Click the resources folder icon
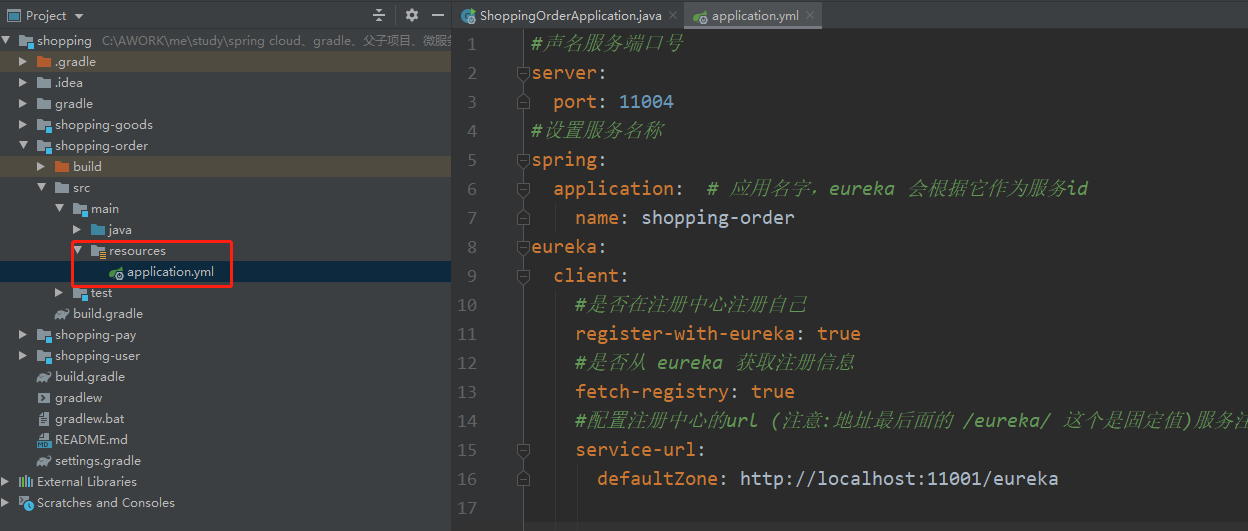This screenshot has height=531, width=1248. click(x=98, y=251)
